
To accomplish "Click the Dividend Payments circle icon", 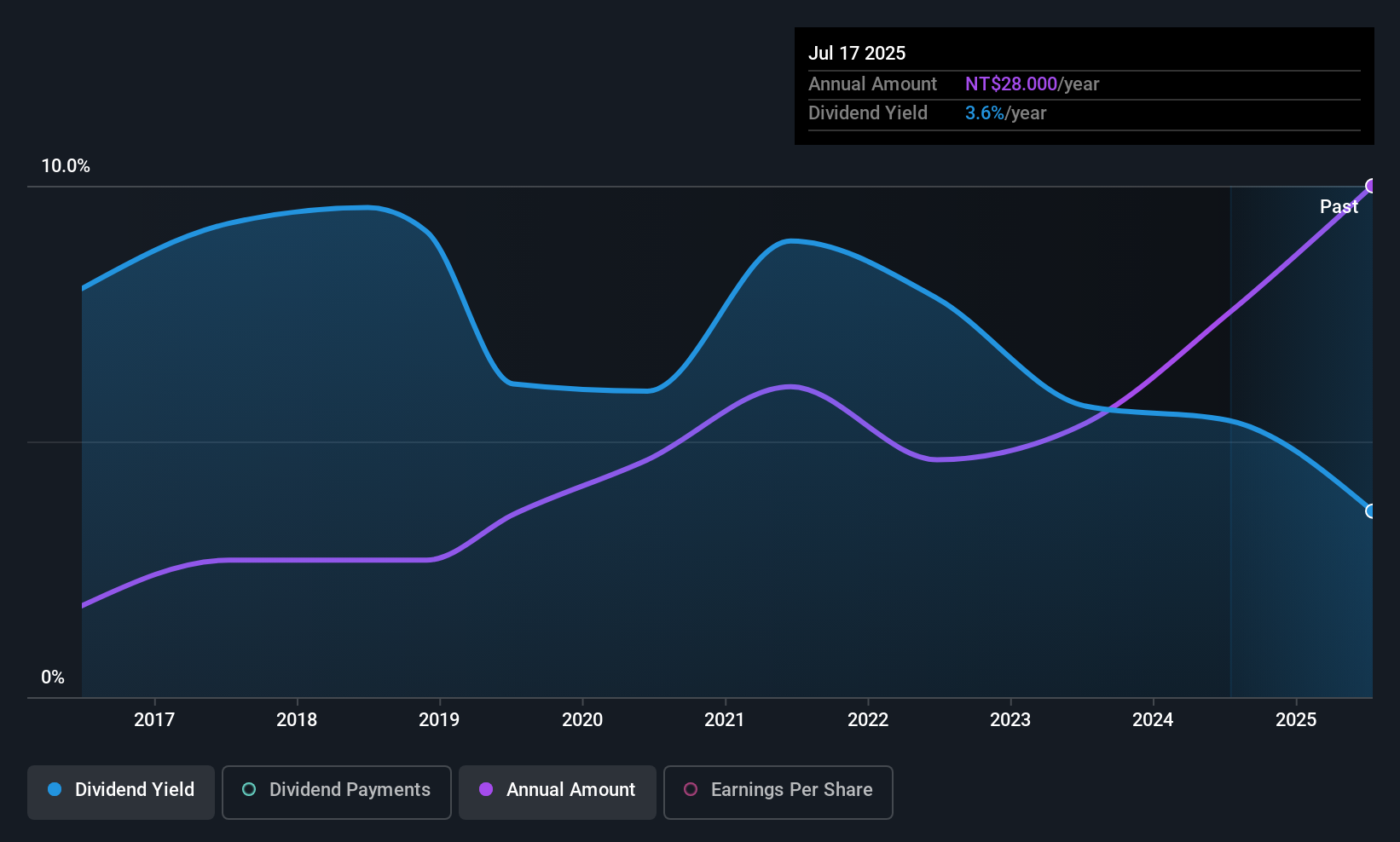I will coord(248,790).
